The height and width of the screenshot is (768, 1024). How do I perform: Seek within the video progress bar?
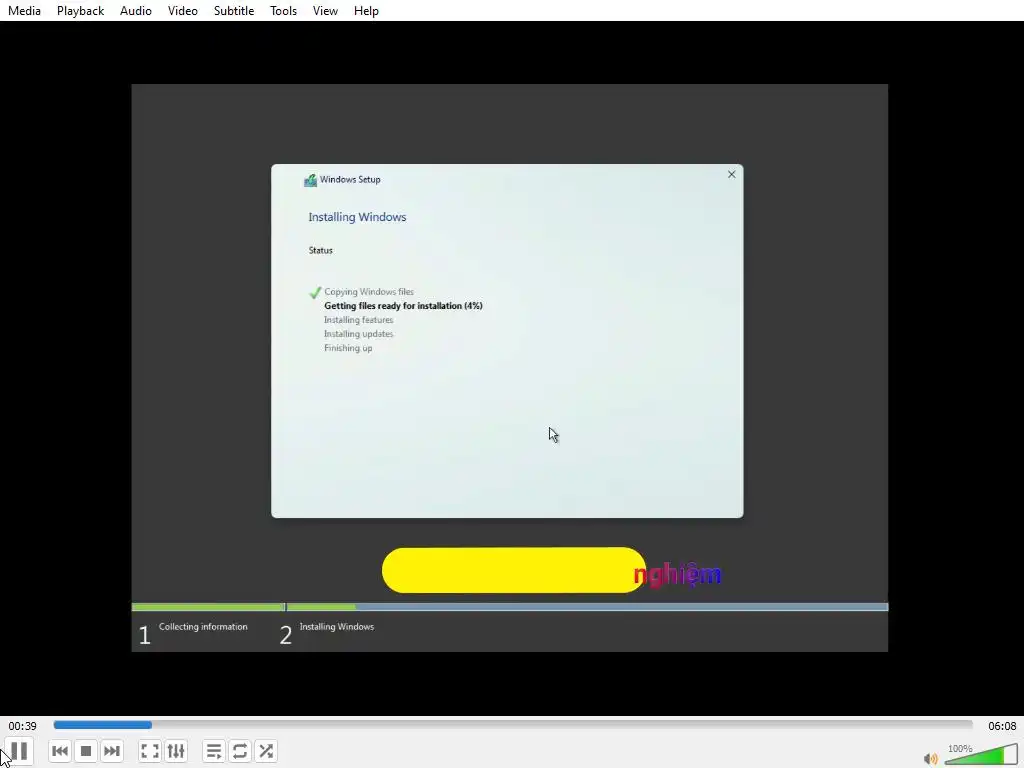[513, 725]
